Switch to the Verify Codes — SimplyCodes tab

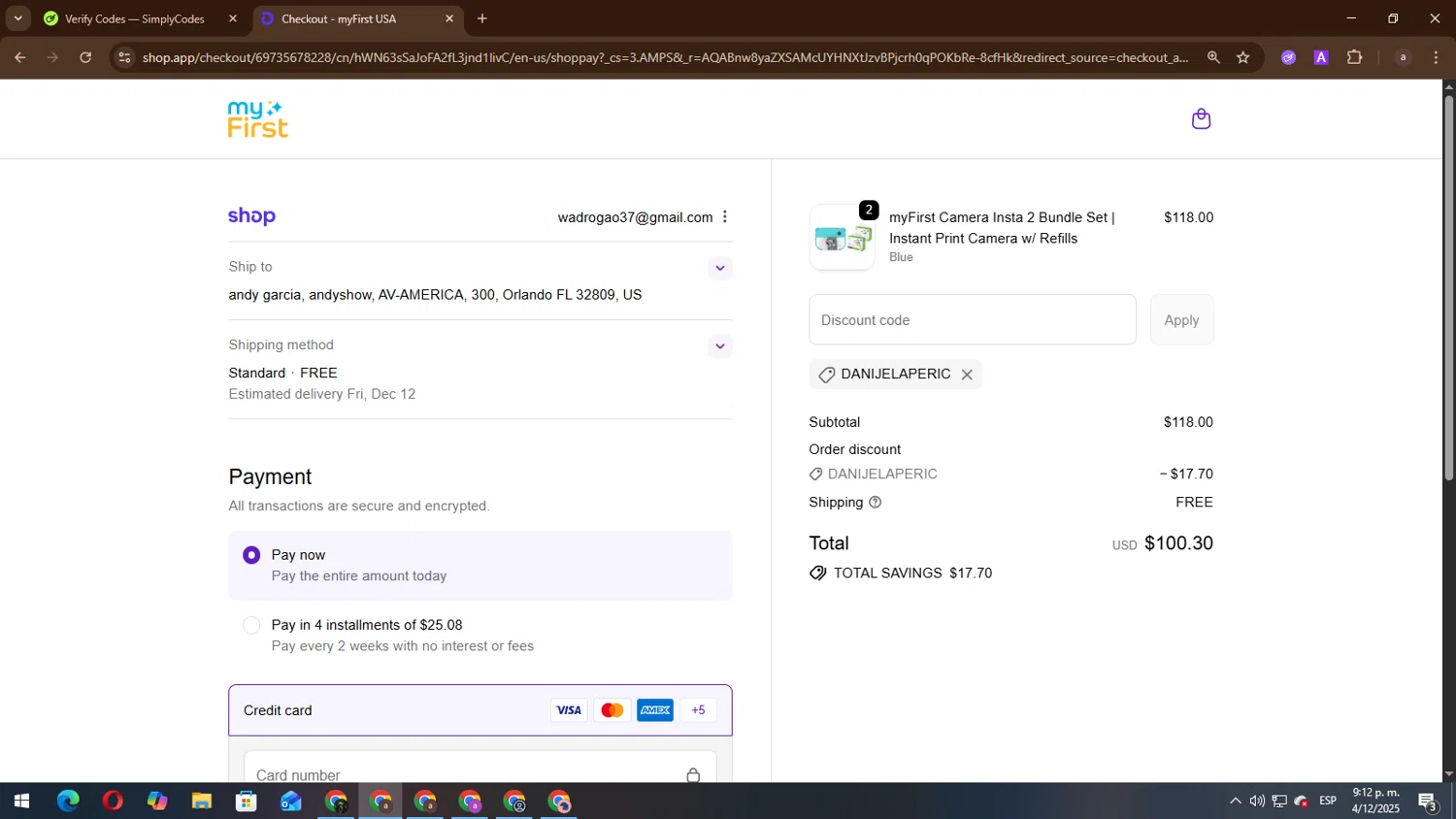click(x=134, y=18)
